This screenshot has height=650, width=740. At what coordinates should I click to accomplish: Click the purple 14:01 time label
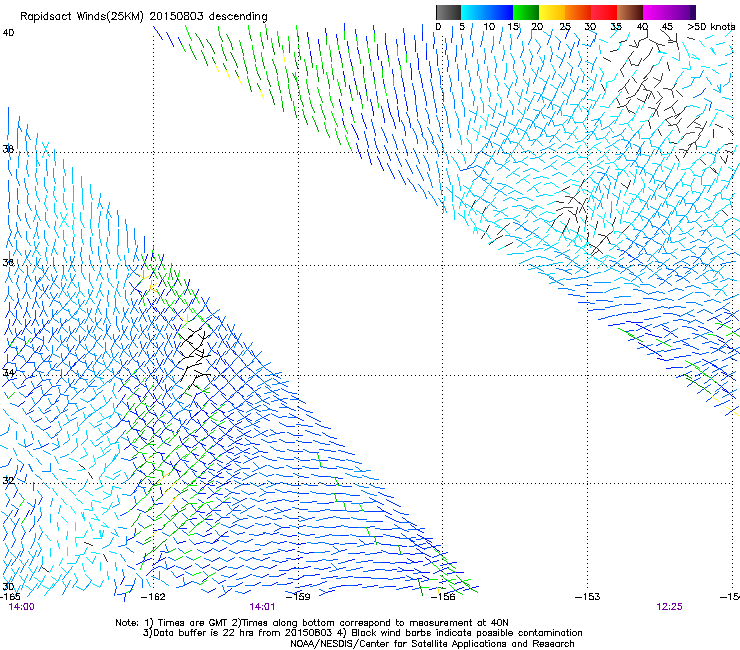[x=262, y=607]
